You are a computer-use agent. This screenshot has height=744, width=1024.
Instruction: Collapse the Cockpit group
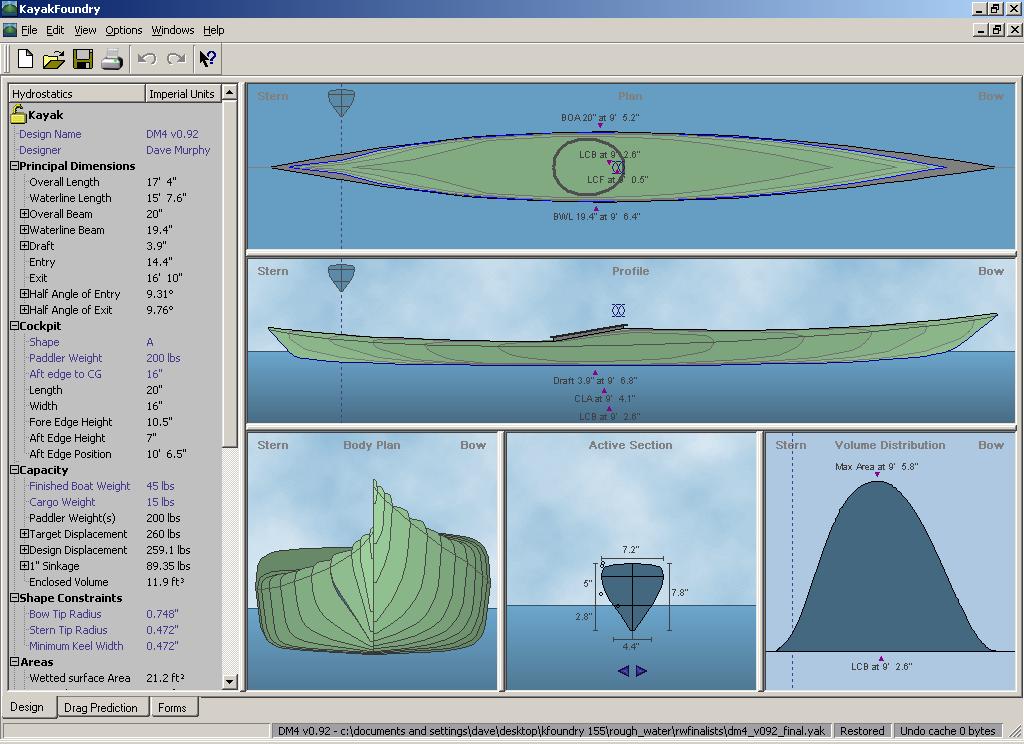pyautogui.click(x=14, y=326)
